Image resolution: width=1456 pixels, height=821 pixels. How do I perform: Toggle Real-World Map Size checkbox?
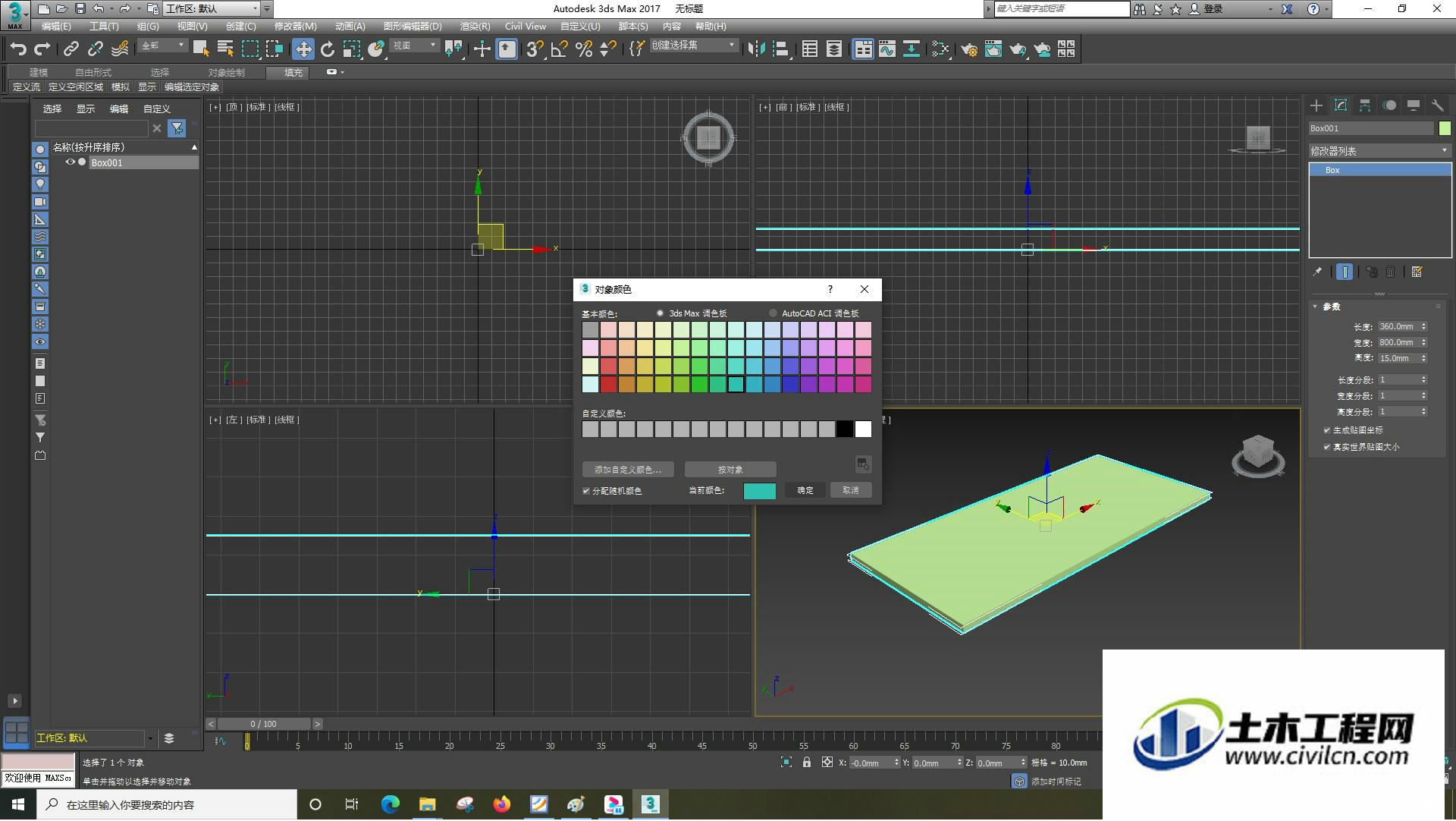pos(1327,447)
